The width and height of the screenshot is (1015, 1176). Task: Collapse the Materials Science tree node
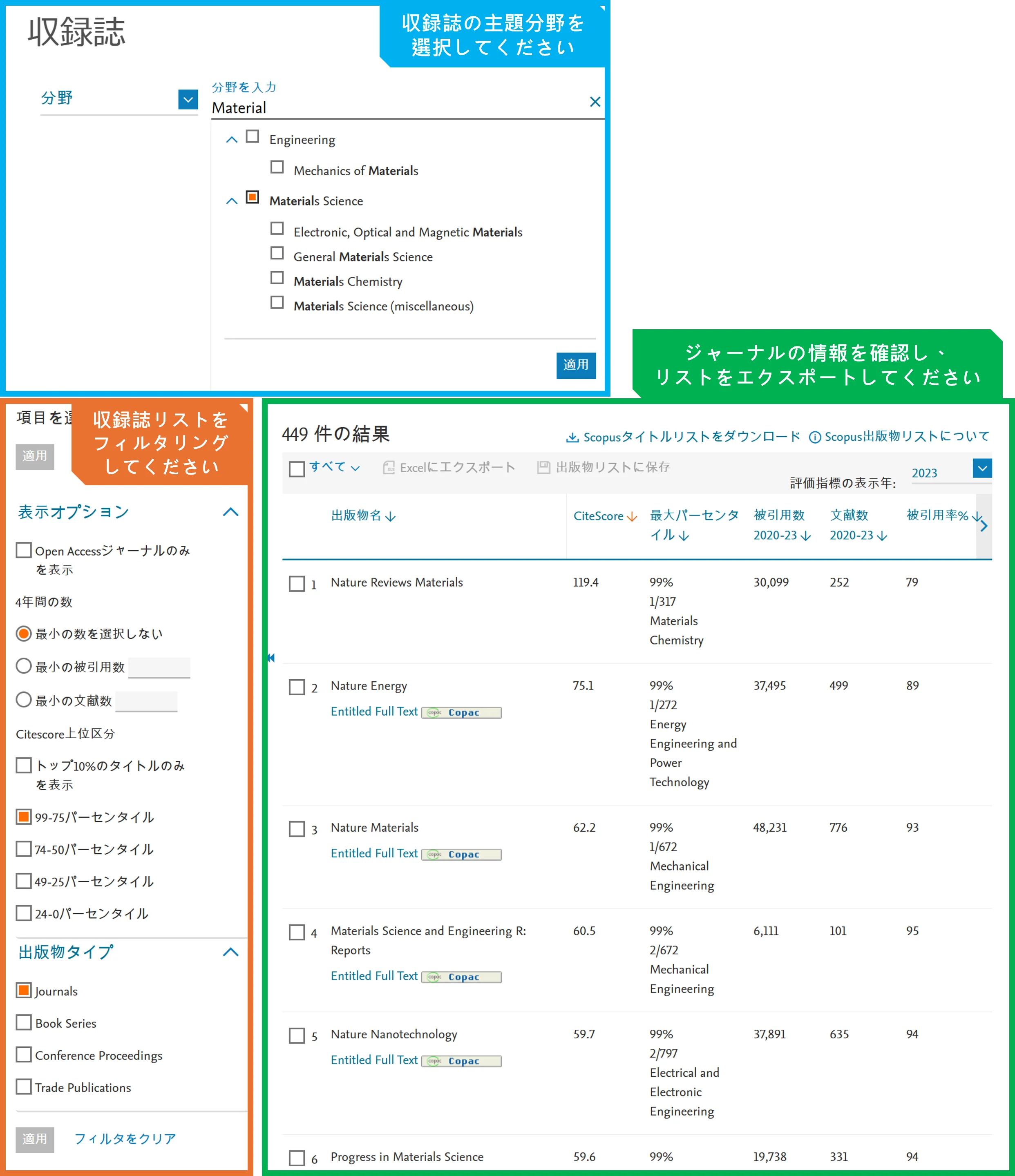(232, 201)
